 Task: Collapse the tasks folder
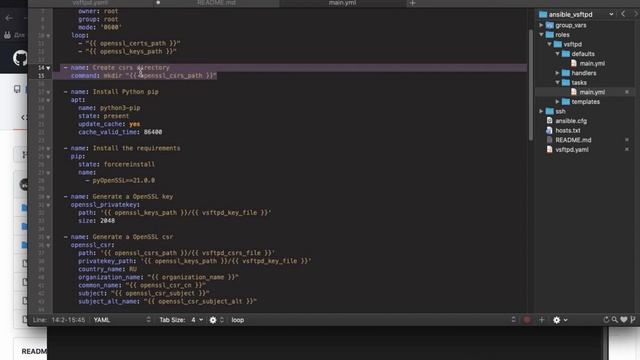click(557, 82)
